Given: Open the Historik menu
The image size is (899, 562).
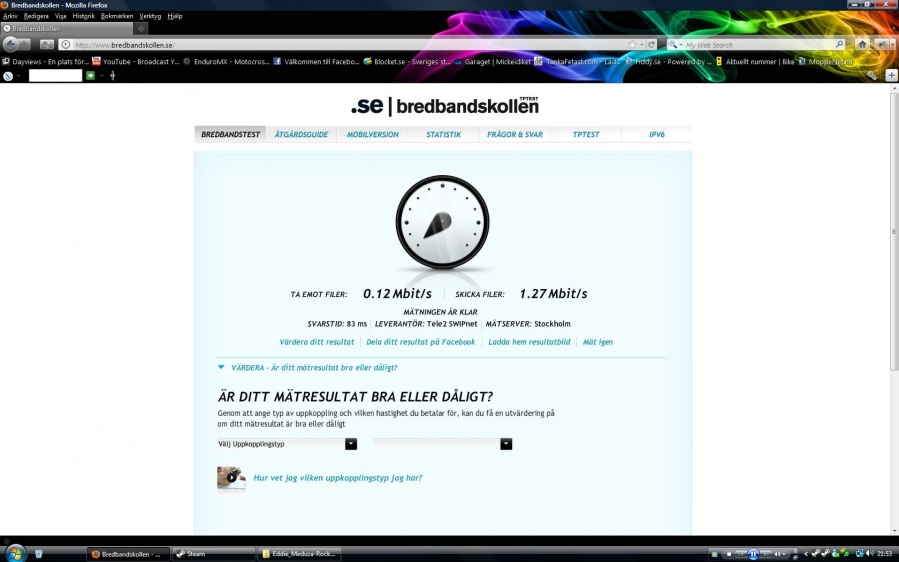Looking at the screenshot, I should tap(84, 16).
